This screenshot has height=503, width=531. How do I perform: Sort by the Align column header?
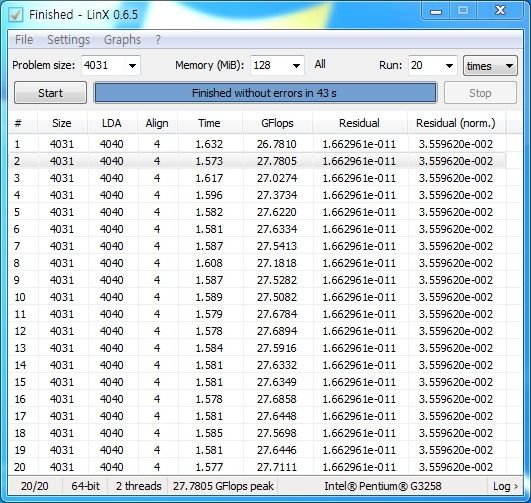pos(157,123)
